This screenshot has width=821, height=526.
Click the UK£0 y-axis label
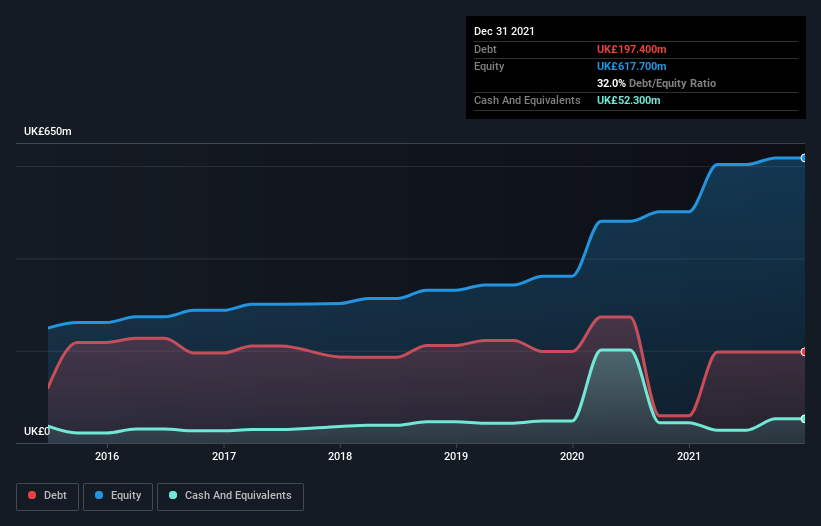pyautogui.click(x=37, y=431)
